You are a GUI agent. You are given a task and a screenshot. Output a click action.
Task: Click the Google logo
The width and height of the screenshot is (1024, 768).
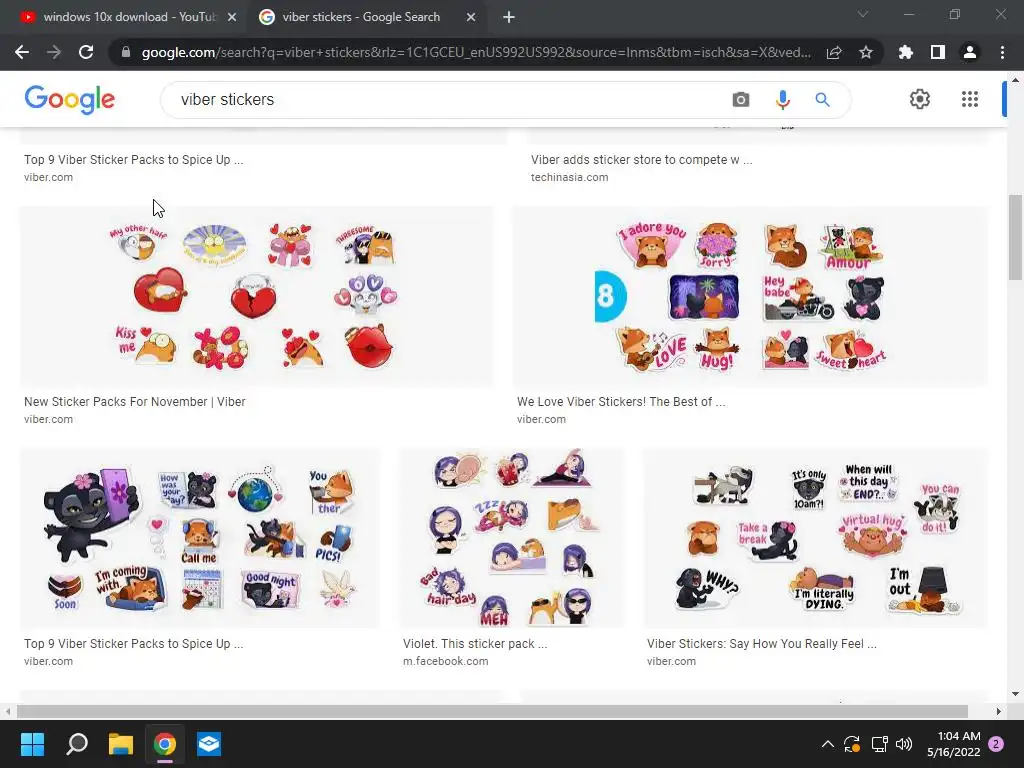point(70,99)
